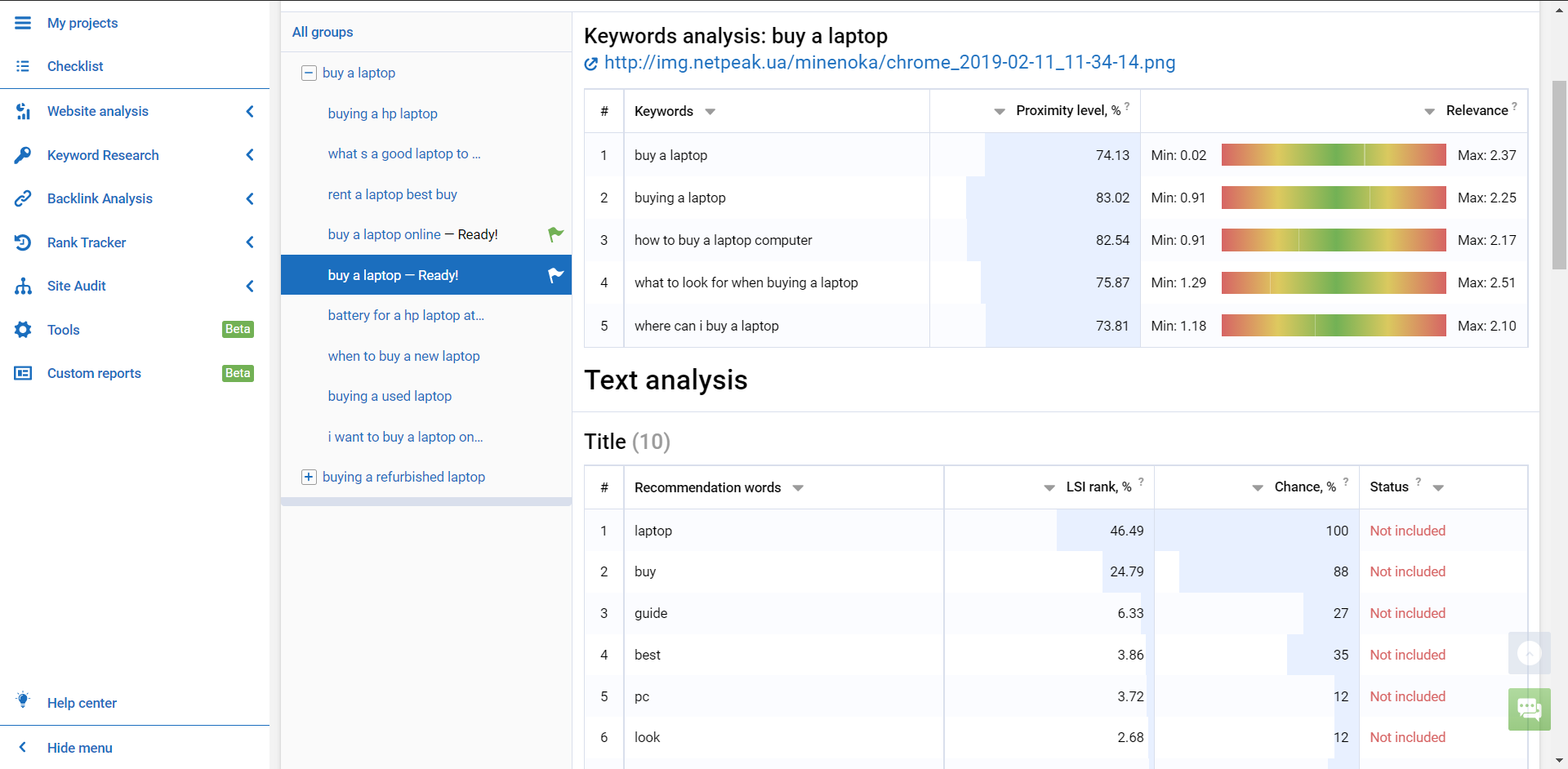Click the Checklist list icon
The image size is (1568, 769).
[23, 66]
